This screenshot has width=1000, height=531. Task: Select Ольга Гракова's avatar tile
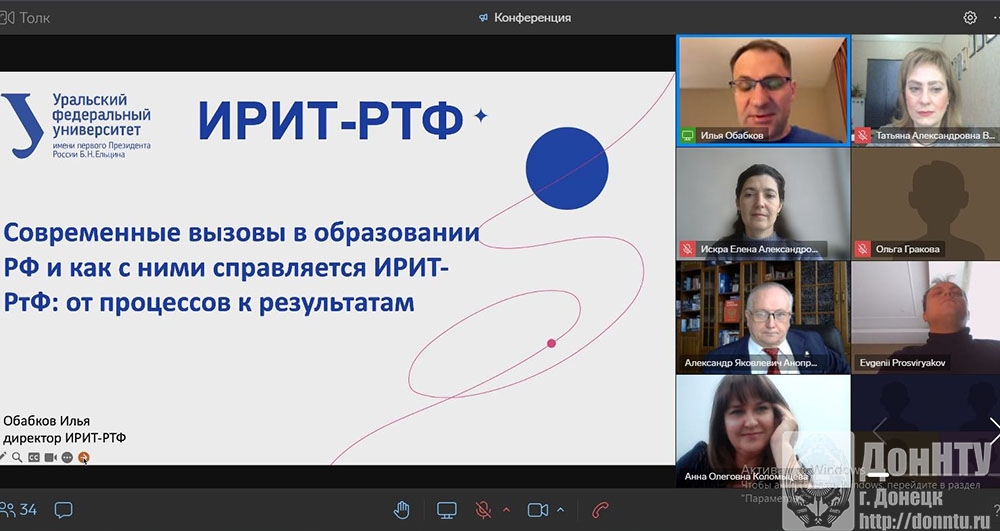(x=925, y=203)
